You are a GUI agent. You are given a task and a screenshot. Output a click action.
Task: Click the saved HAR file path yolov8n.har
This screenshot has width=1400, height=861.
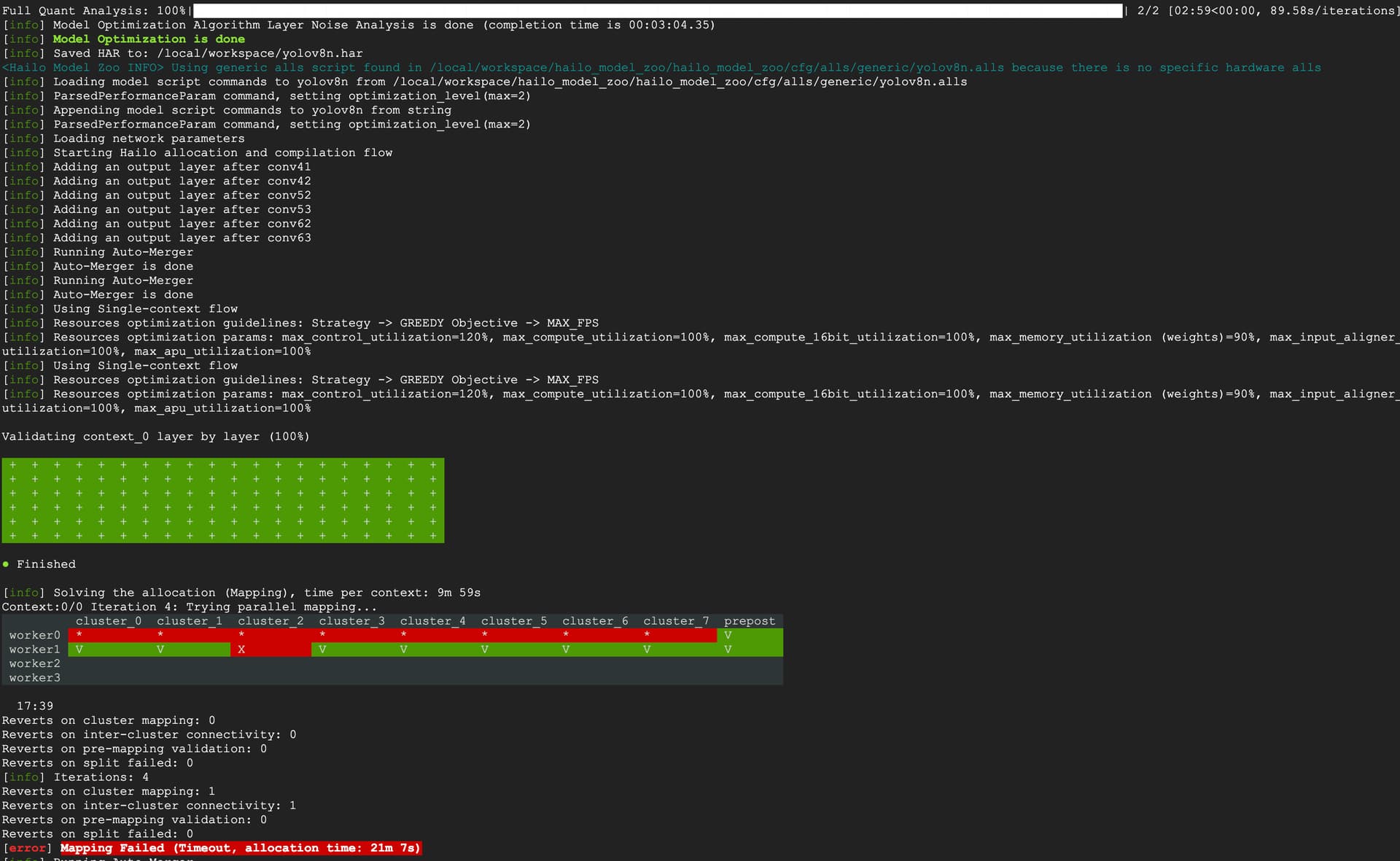(x=260, y=53)
